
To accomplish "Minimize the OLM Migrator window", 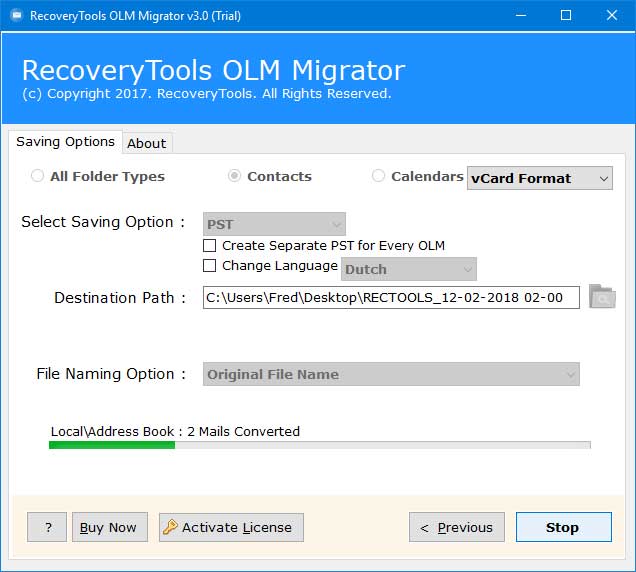I will tap(521, 15).
